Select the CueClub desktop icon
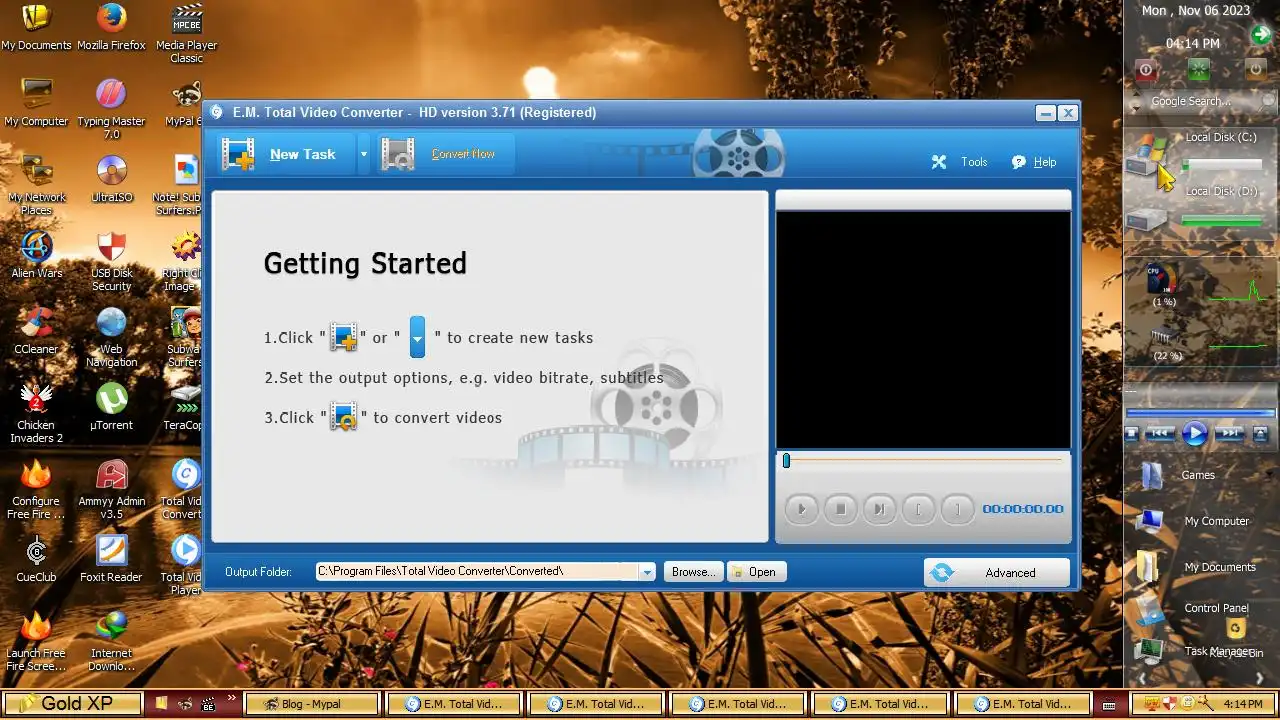The width and height of the screenshot is (1280, 720). click(36, 559)
